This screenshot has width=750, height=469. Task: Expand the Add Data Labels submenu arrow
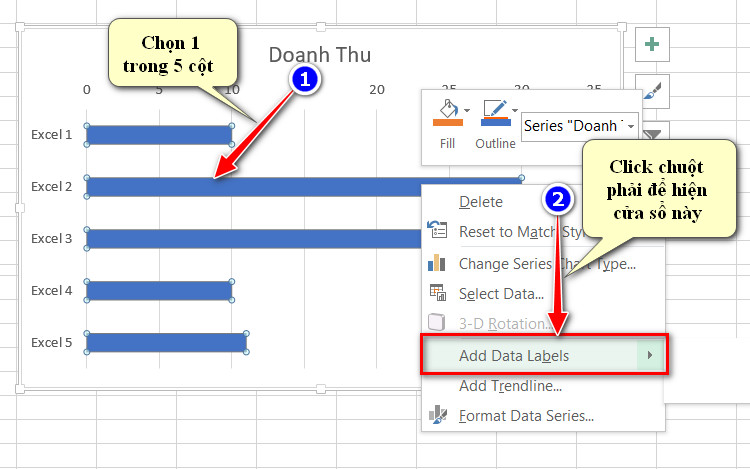[x=650, y=355]
